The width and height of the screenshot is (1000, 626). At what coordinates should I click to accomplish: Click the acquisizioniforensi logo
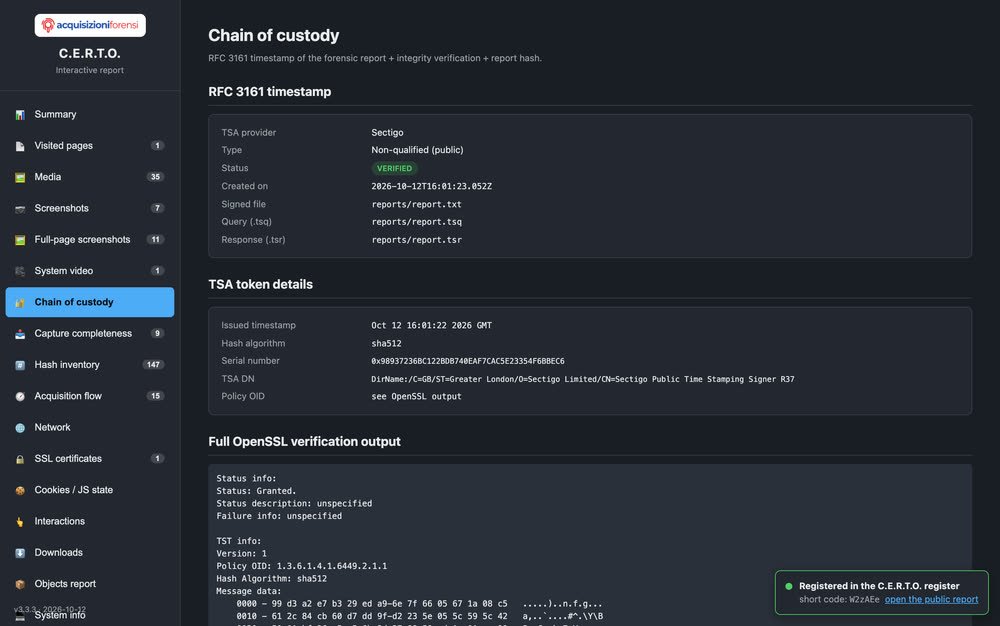click(90, 25)
